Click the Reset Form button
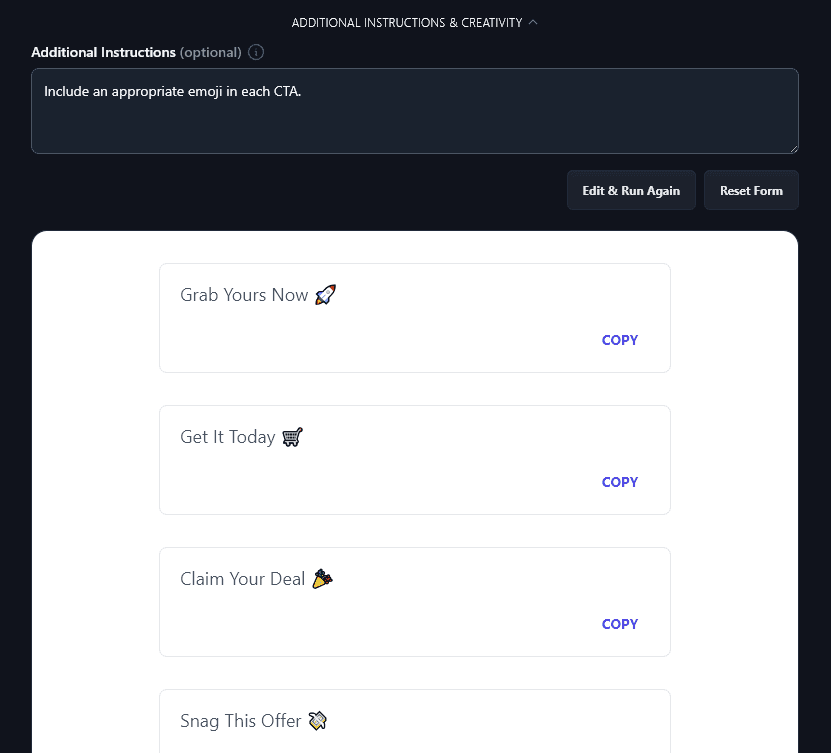831x753 pixels. [x=751, y=190]
